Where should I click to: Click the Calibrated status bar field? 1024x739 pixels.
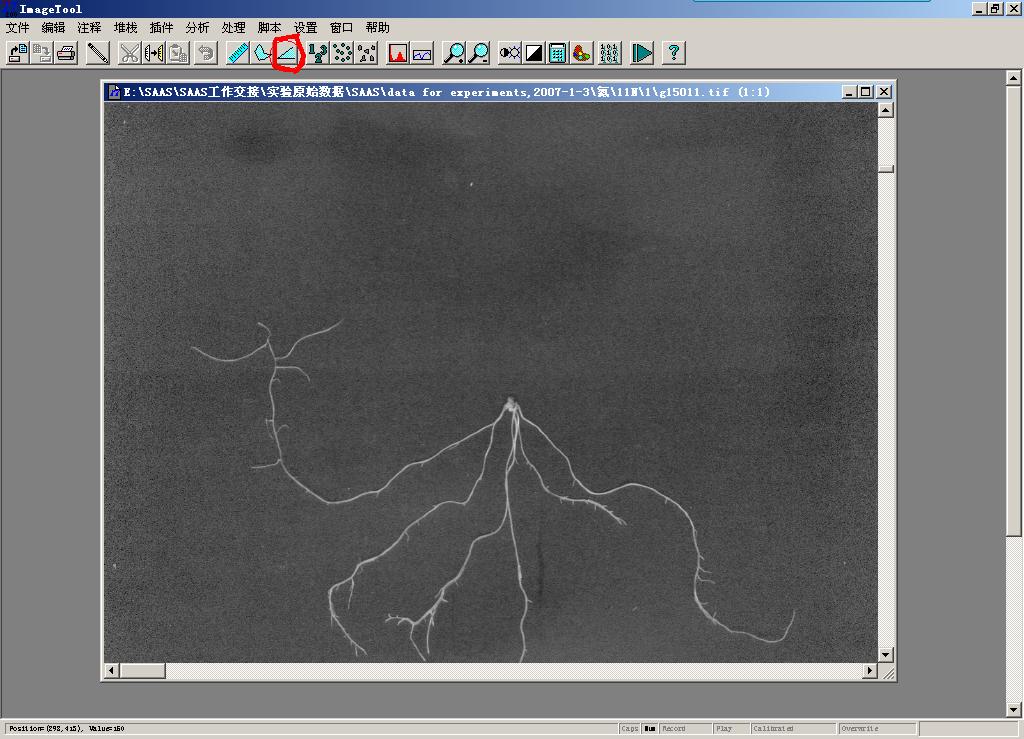(792, 729)
